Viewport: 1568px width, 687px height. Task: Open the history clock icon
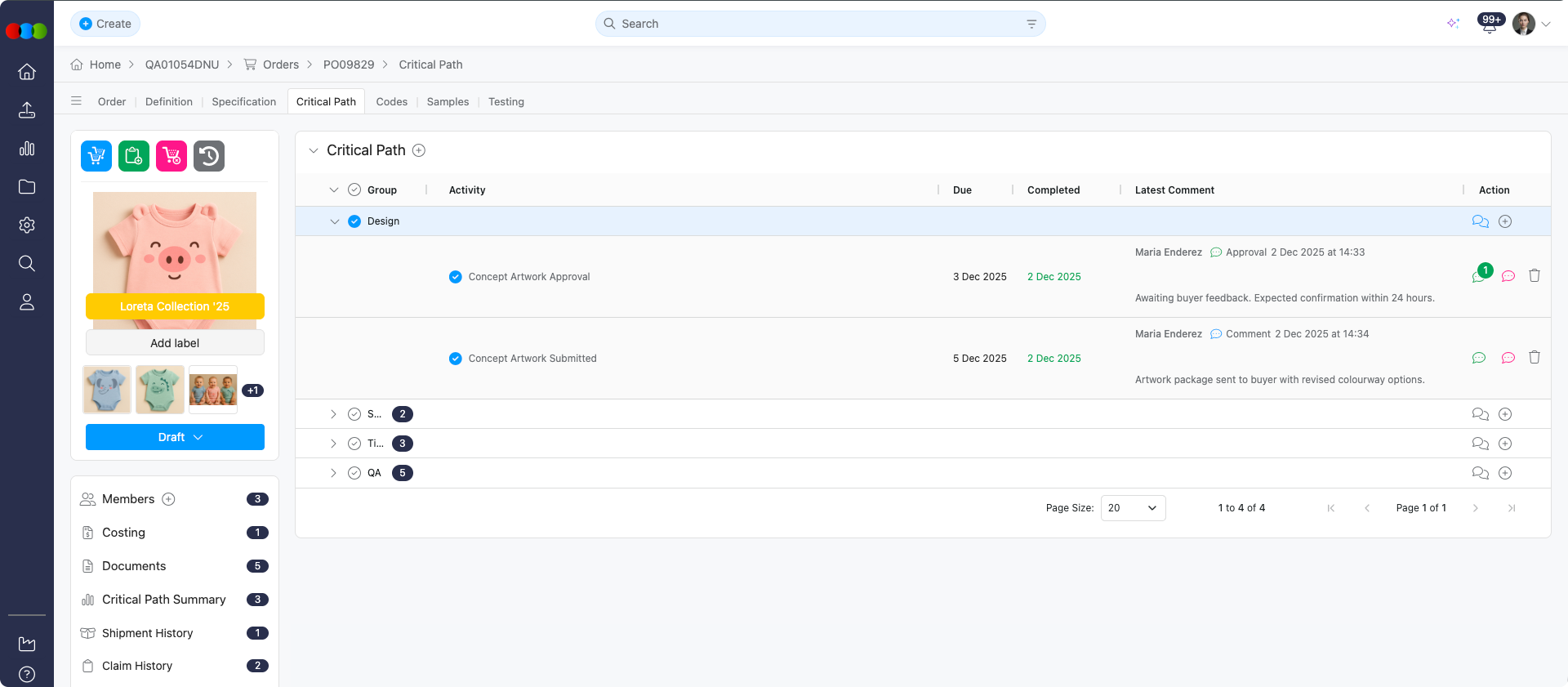coord(209,156)
